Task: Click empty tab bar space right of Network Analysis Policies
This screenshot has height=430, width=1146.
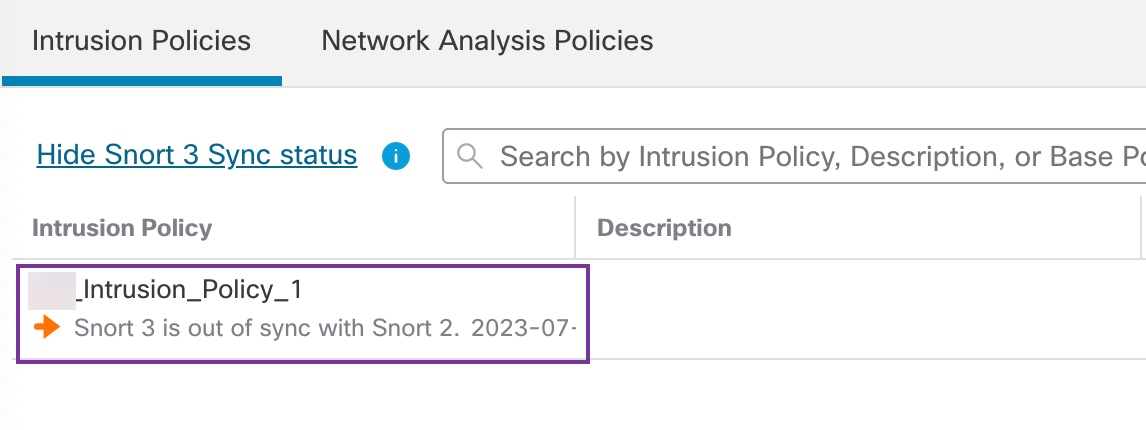Action: 900,41
